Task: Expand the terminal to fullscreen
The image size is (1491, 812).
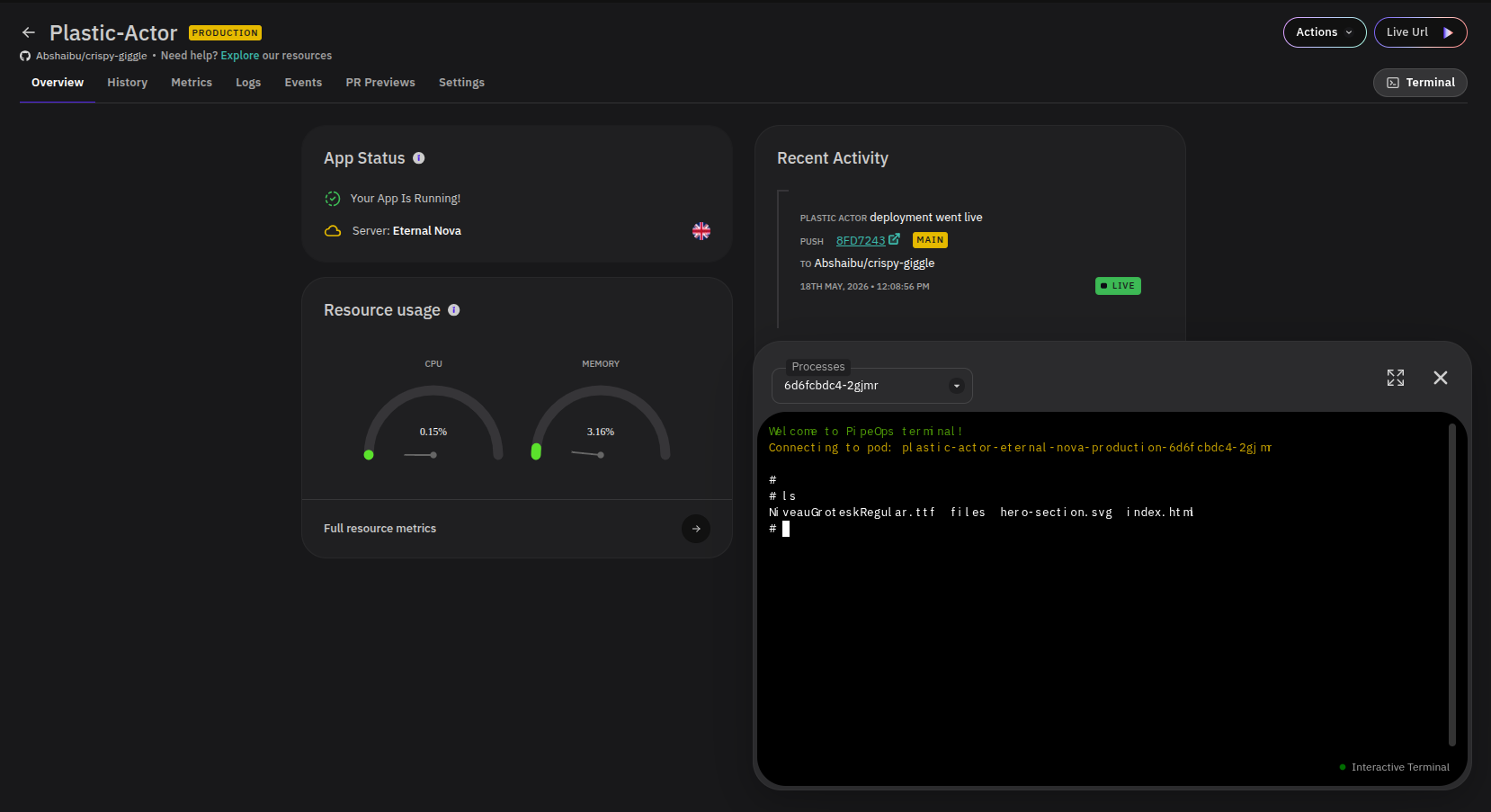Action: click(x=1396, y=378)
